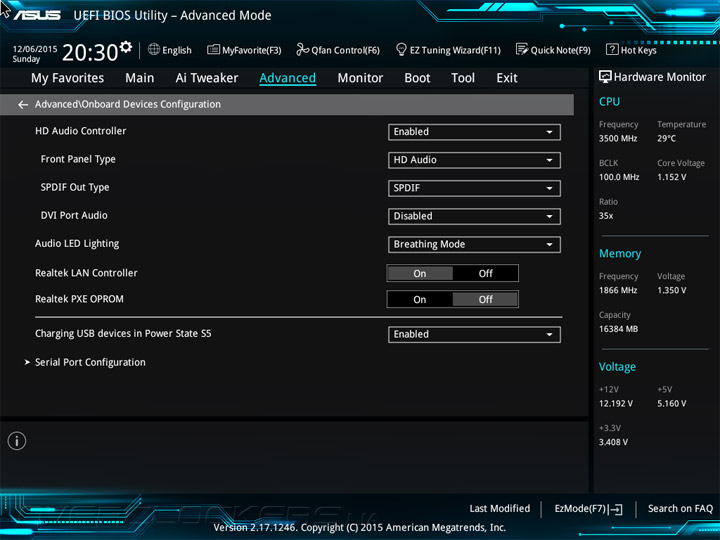Click the Quick Note notepad icon
720x540 pixels.
pos(522,49)
